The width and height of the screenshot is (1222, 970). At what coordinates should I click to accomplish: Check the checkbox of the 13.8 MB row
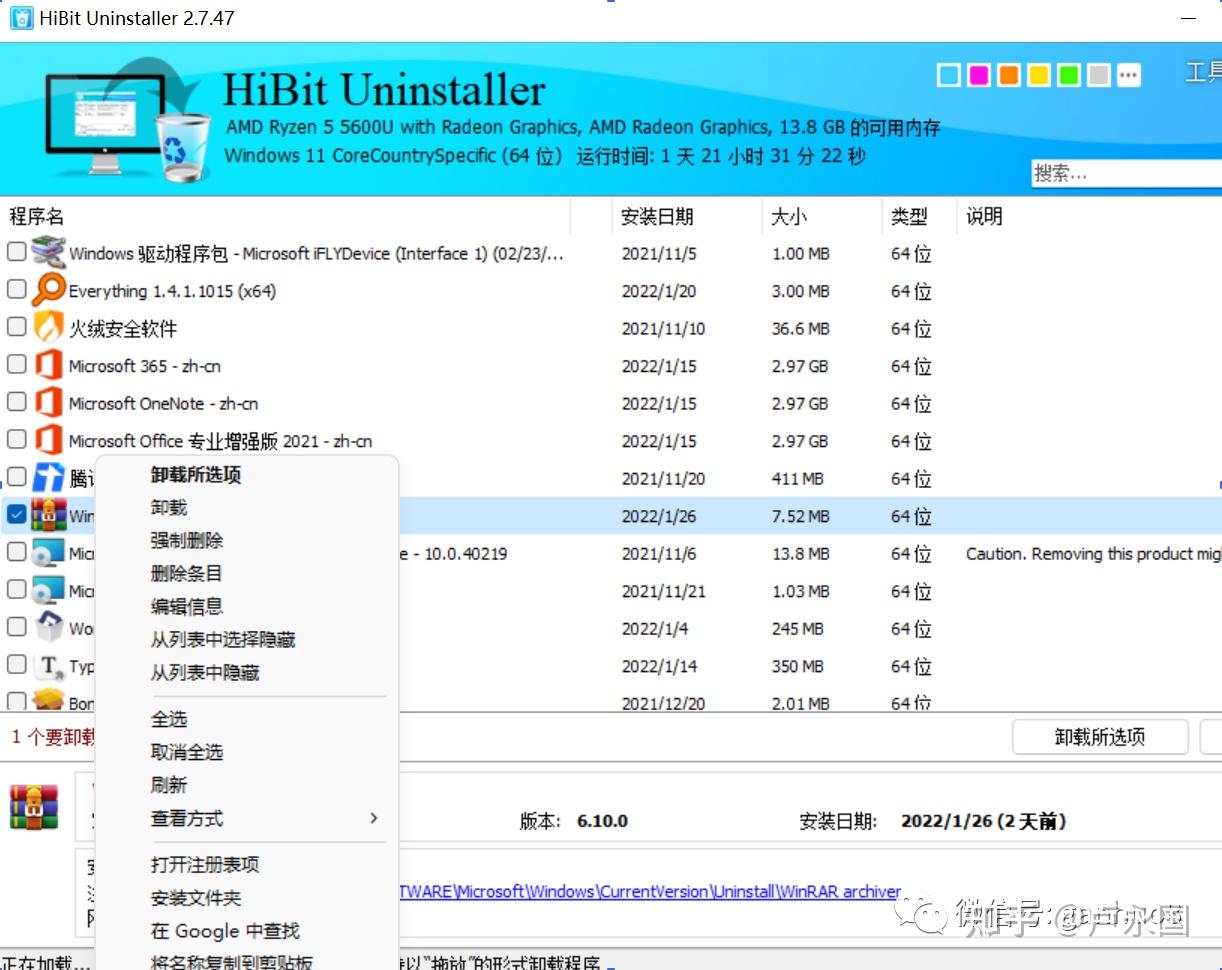tap(16, 552)
